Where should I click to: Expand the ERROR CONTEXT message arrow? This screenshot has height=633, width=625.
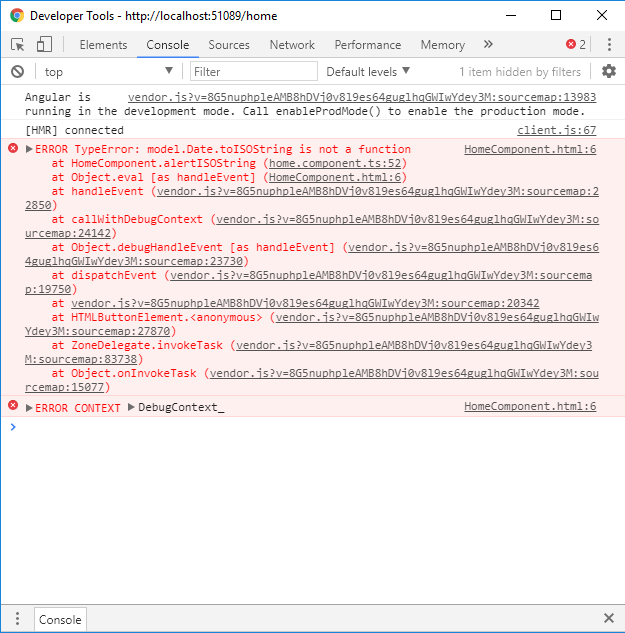click(x=29, y=408)
